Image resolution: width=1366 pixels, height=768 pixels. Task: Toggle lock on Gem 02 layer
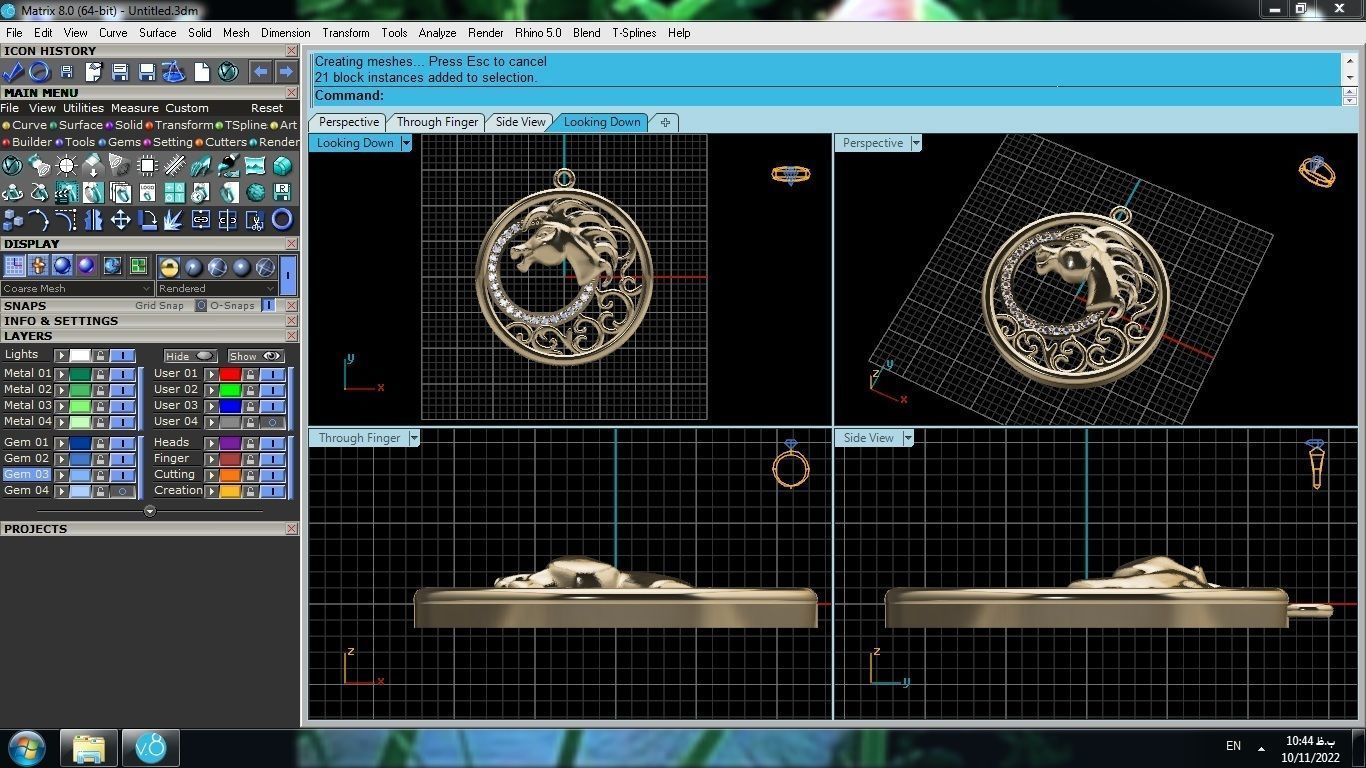coord(100,459)
